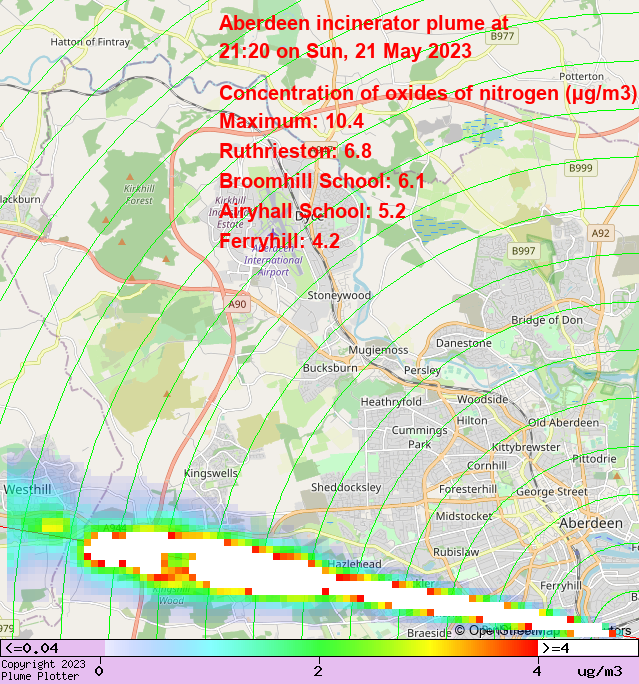
Task: Click the timestamp 21:20 on Sun, 21 May 2023
Action: tap(345, 51)
